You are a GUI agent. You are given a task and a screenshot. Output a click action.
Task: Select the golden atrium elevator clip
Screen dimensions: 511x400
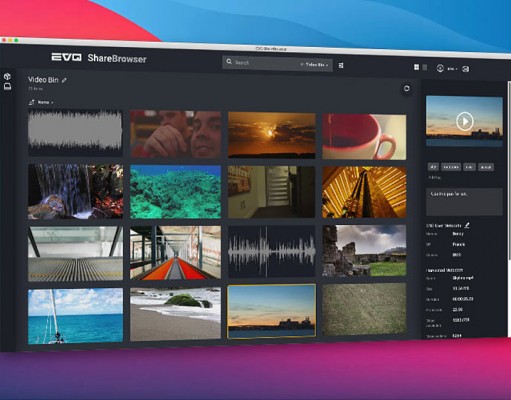click(364, 192)
